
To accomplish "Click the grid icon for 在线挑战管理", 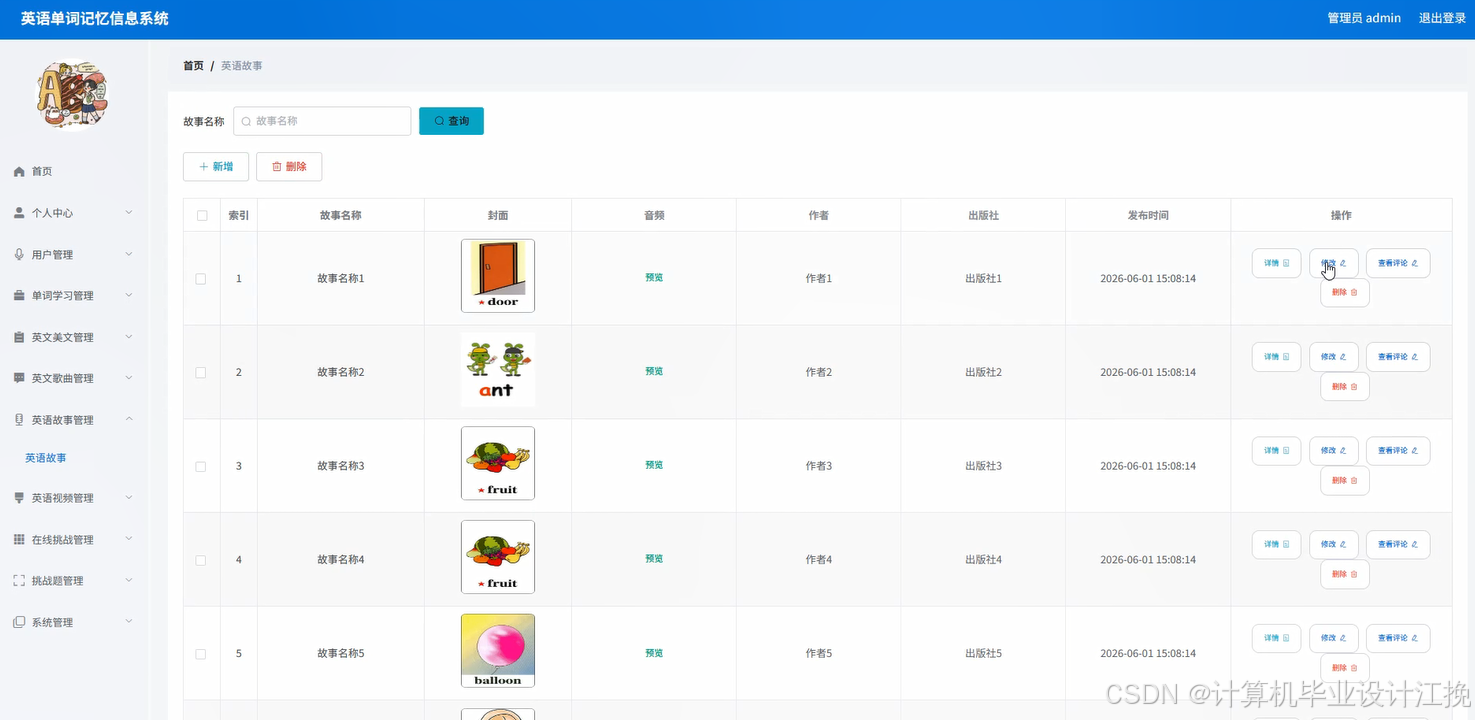I will (19, 539).
